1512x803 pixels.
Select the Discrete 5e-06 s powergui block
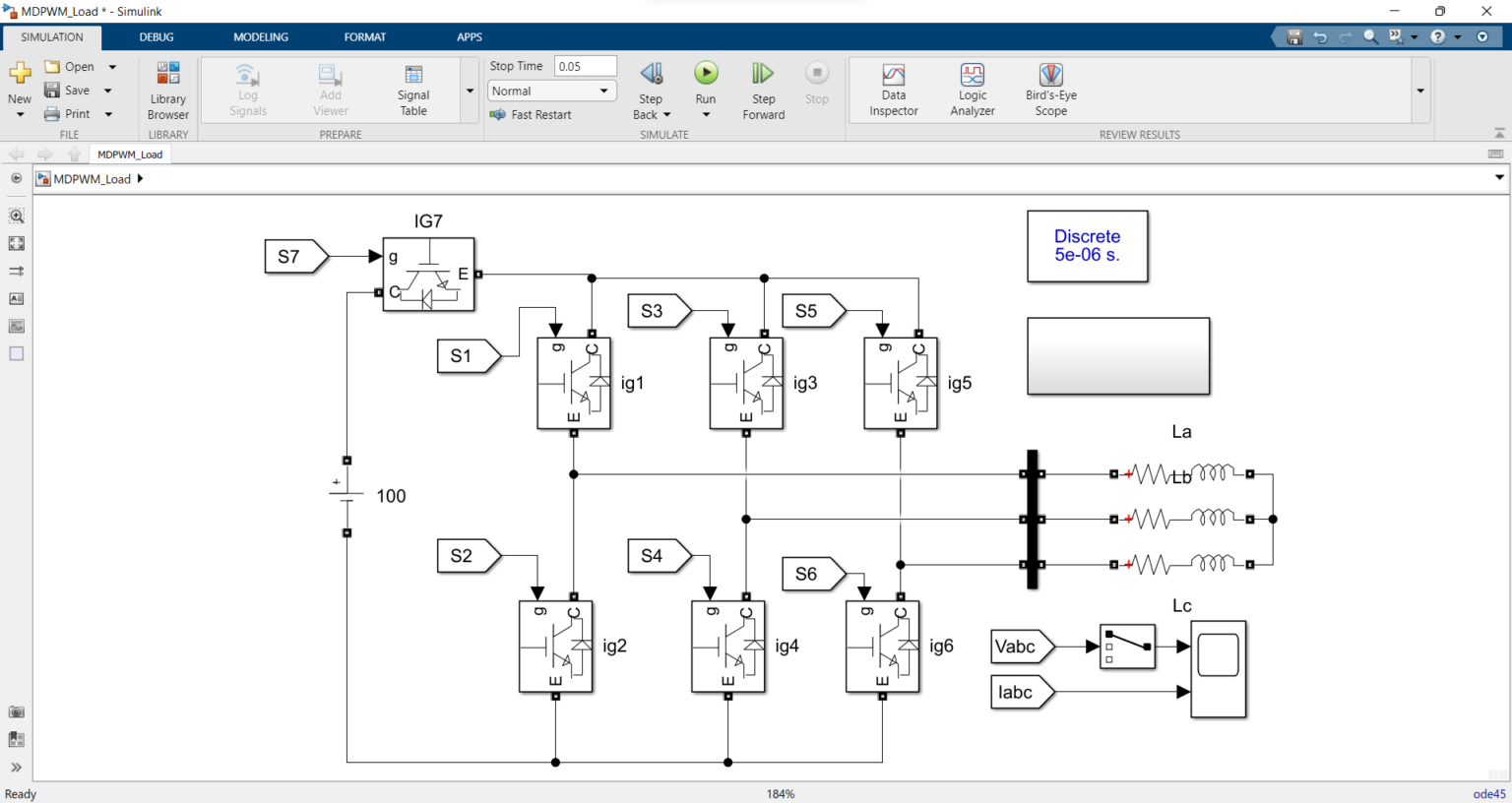(x=1088, y=246)
